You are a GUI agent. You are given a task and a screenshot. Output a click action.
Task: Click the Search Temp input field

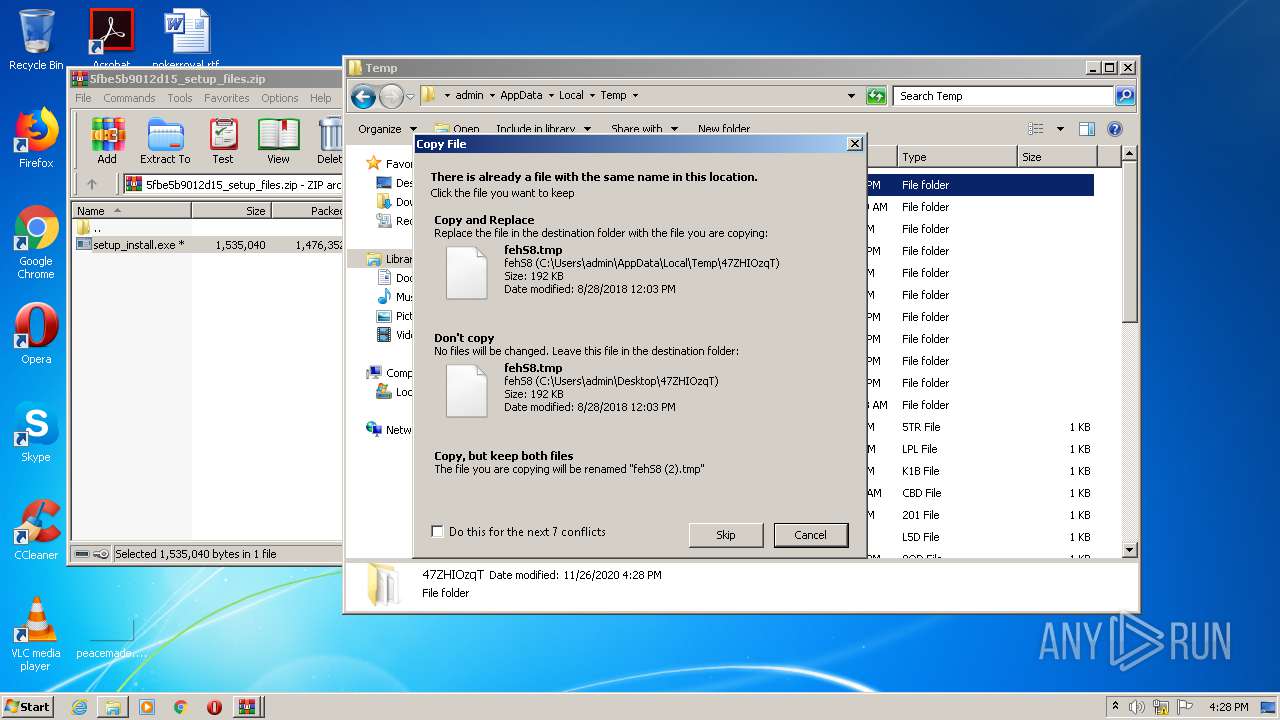coord(1003,96)
